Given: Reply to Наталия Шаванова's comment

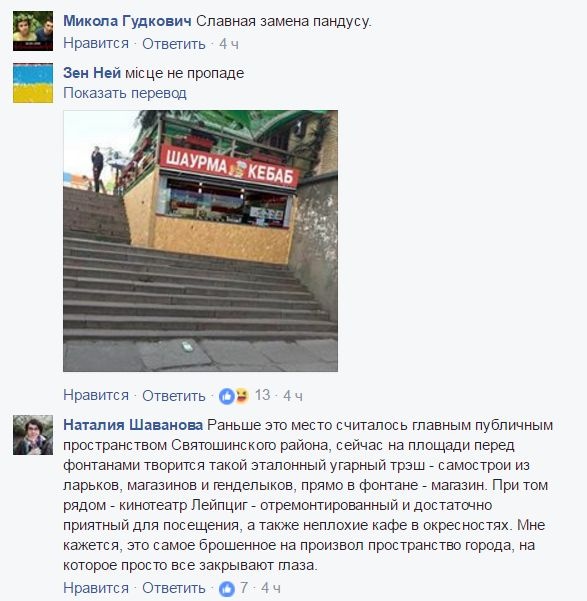Looking at the screenshot, I should (x=174, y=588).
